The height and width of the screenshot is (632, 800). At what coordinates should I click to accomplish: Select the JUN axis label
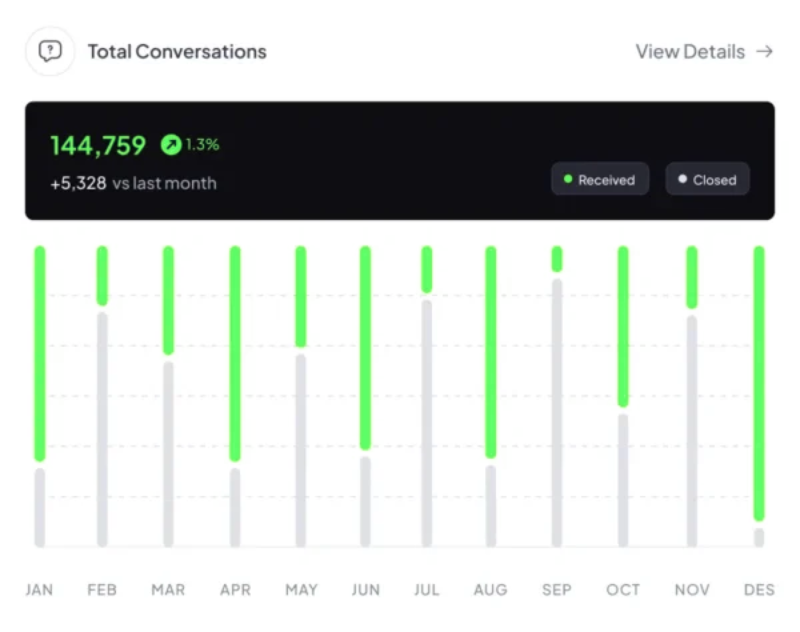366,590
